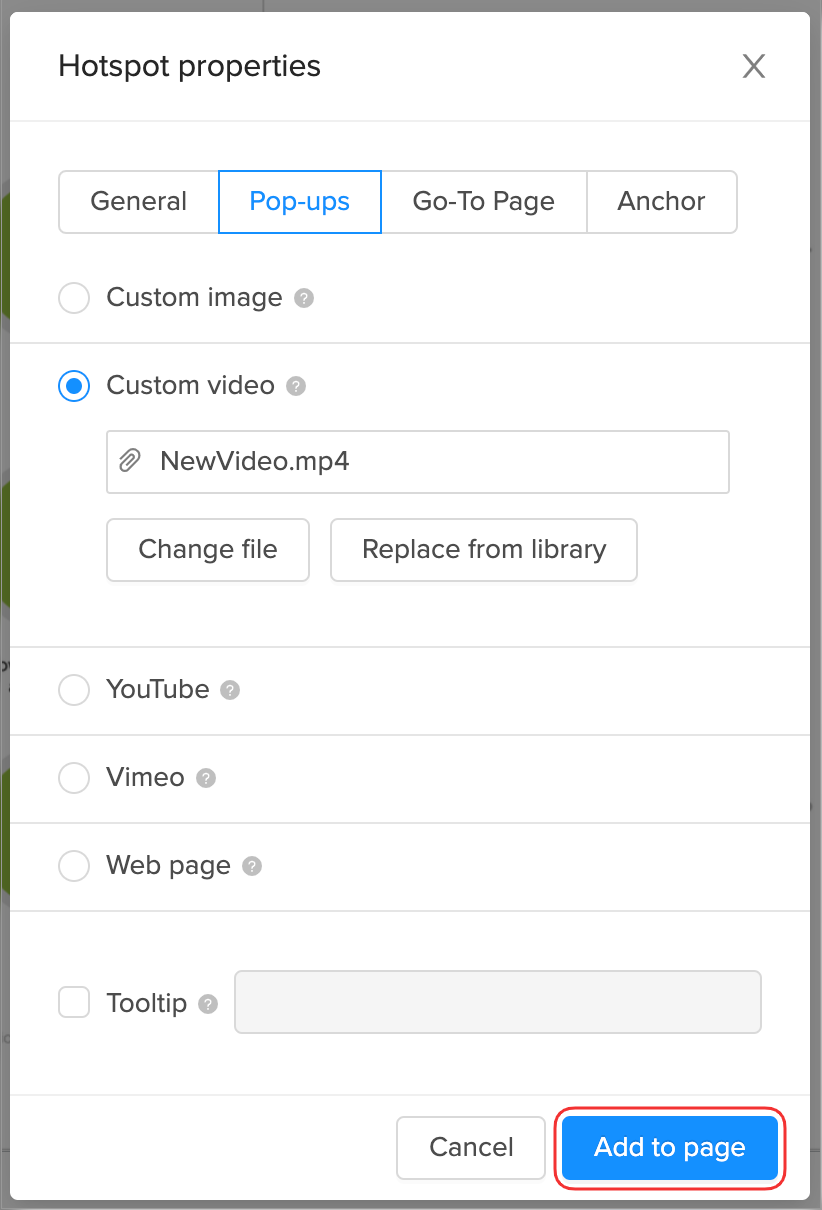Select the Pop-ups tab
The width and height of the screenshot is (822, 1210).
pyautogui.click(x=300, y=202)
